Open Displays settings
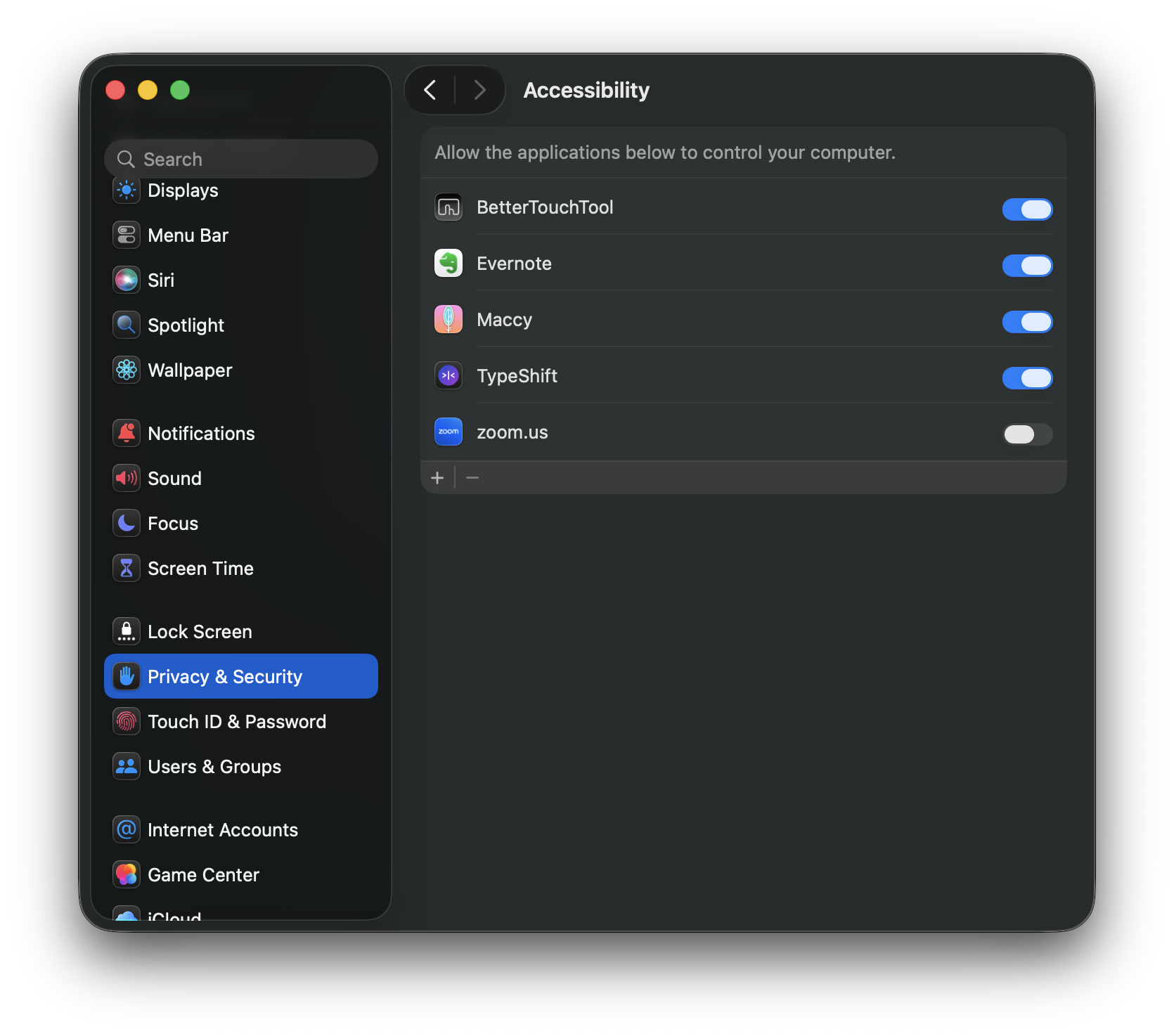1174x1036 pixels. (x=241, y=190)
